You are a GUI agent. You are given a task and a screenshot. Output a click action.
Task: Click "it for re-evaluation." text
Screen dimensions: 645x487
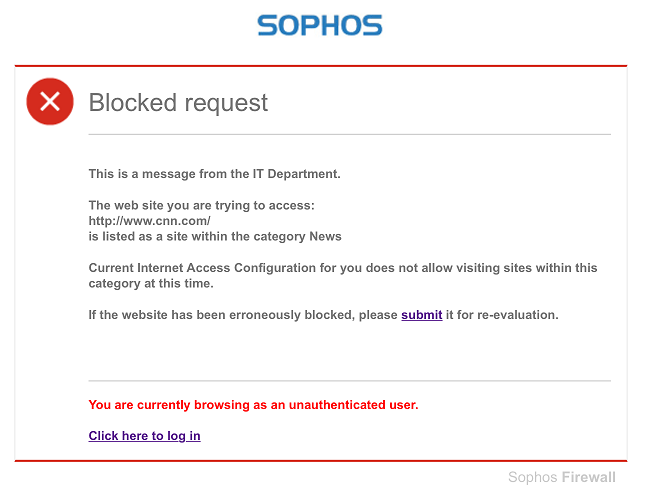502,315
